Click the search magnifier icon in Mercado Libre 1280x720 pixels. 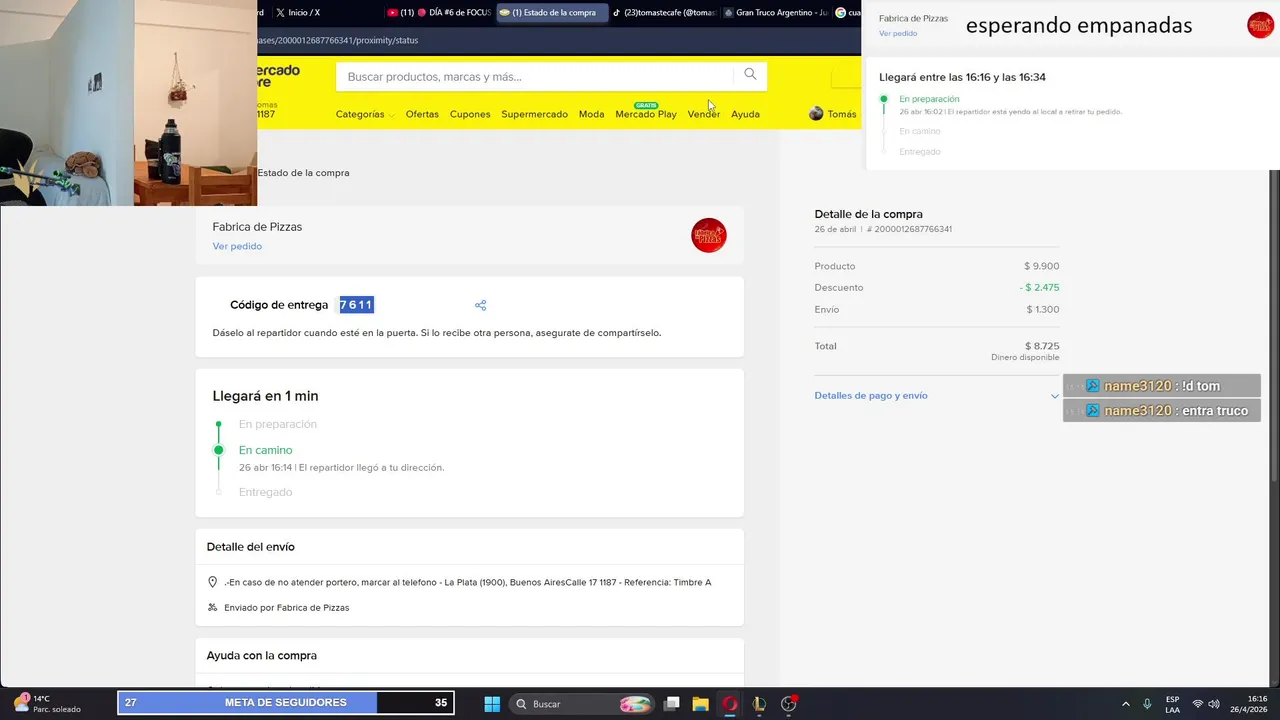point(750,75)
